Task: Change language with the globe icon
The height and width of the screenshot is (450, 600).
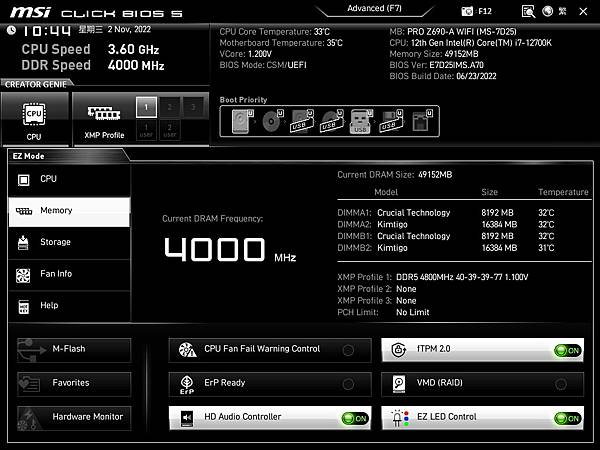Action: [548, 11]
